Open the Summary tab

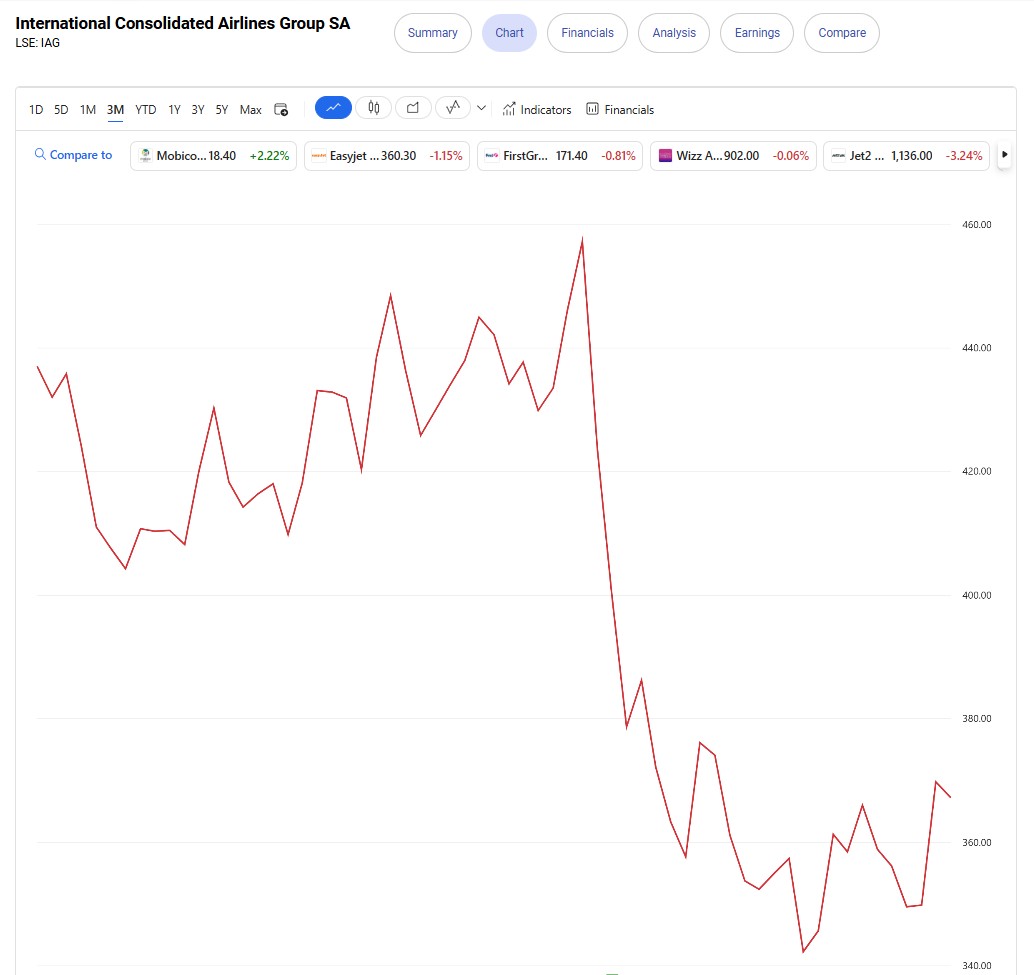click(x=432, y=33)
